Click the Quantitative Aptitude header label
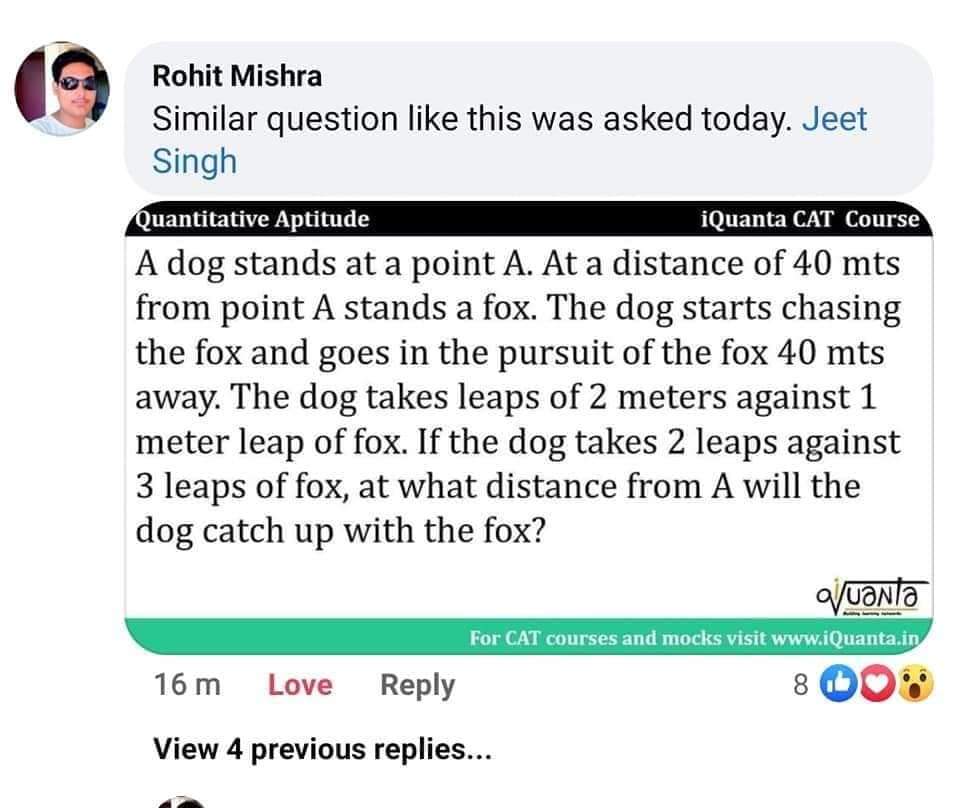This screenshot has height=808, width=960. [x=252, y=219]
